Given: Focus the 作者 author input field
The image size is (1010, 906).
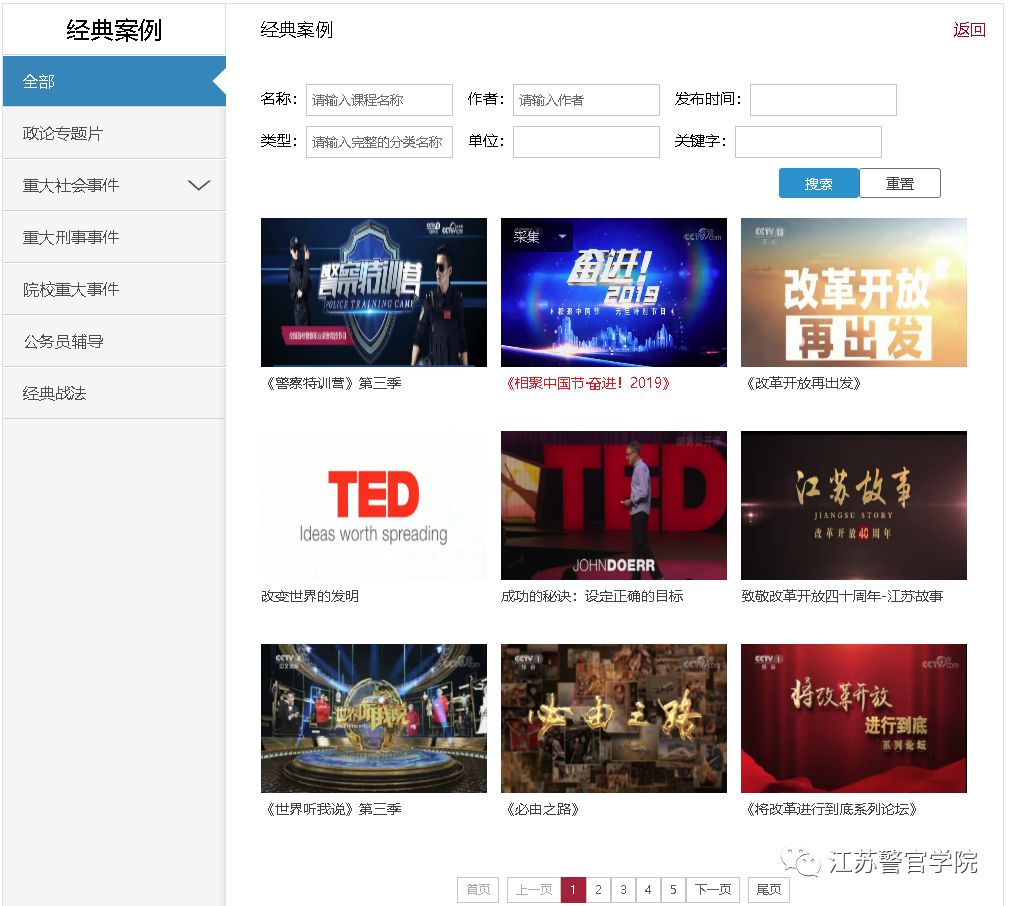Looking at the screenshot, I should (586, 100).
